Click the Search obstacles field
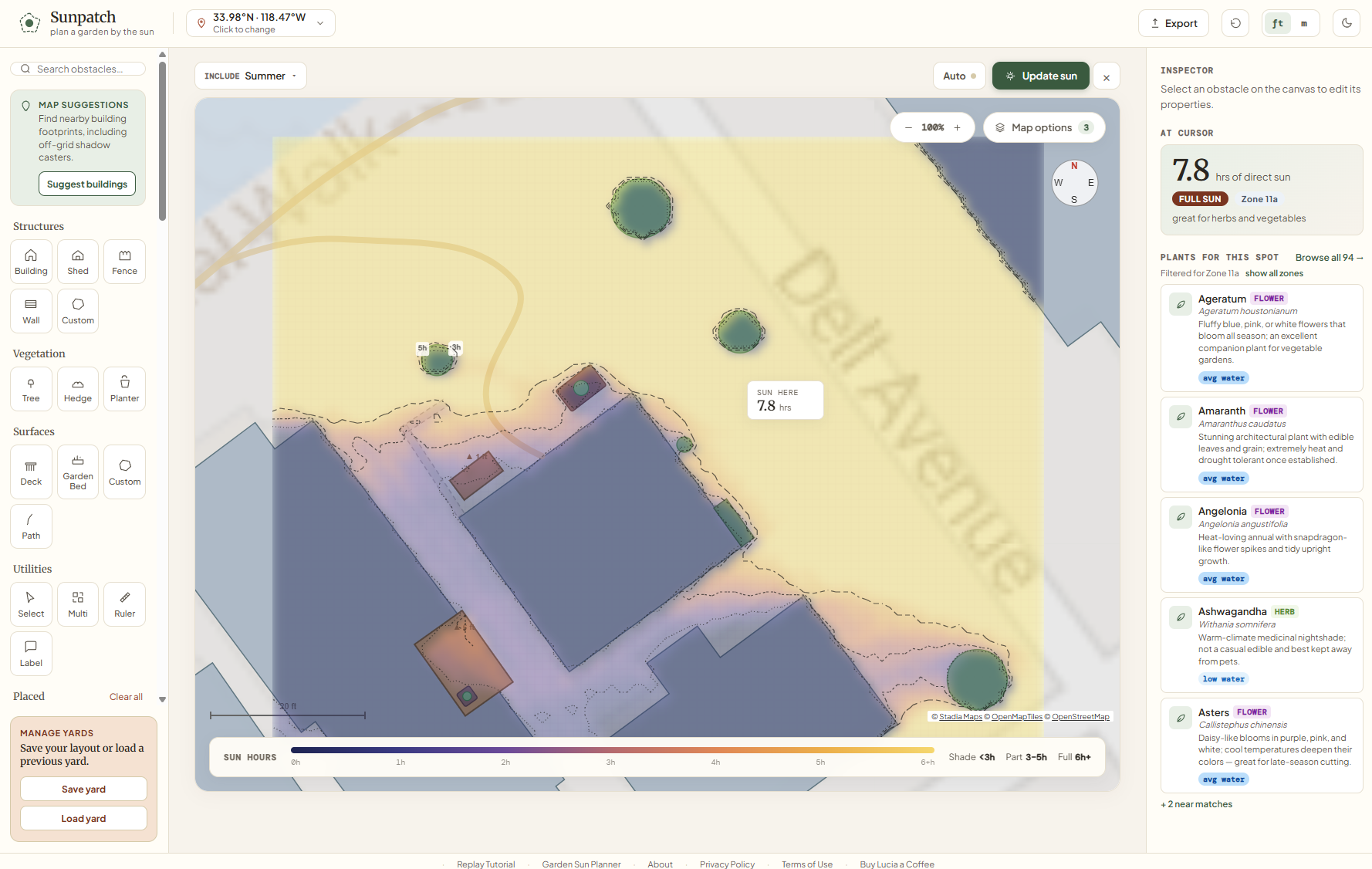This screenshot has width=1372, height=869. pos(78,69)
